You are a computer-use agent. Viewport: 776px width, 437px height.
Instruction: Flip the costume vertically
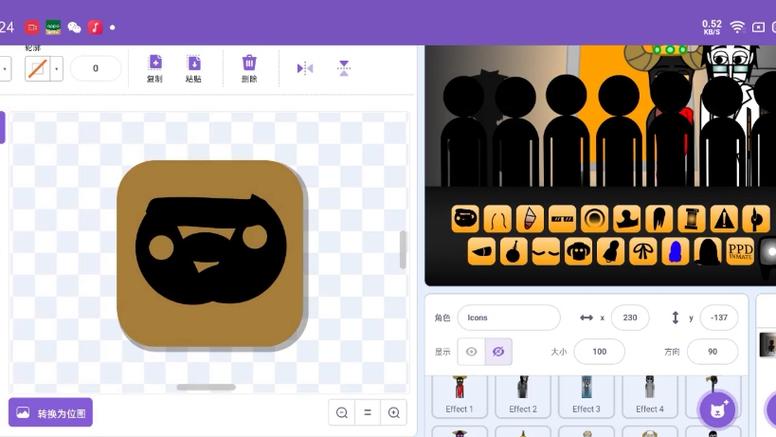pos(344,68)
